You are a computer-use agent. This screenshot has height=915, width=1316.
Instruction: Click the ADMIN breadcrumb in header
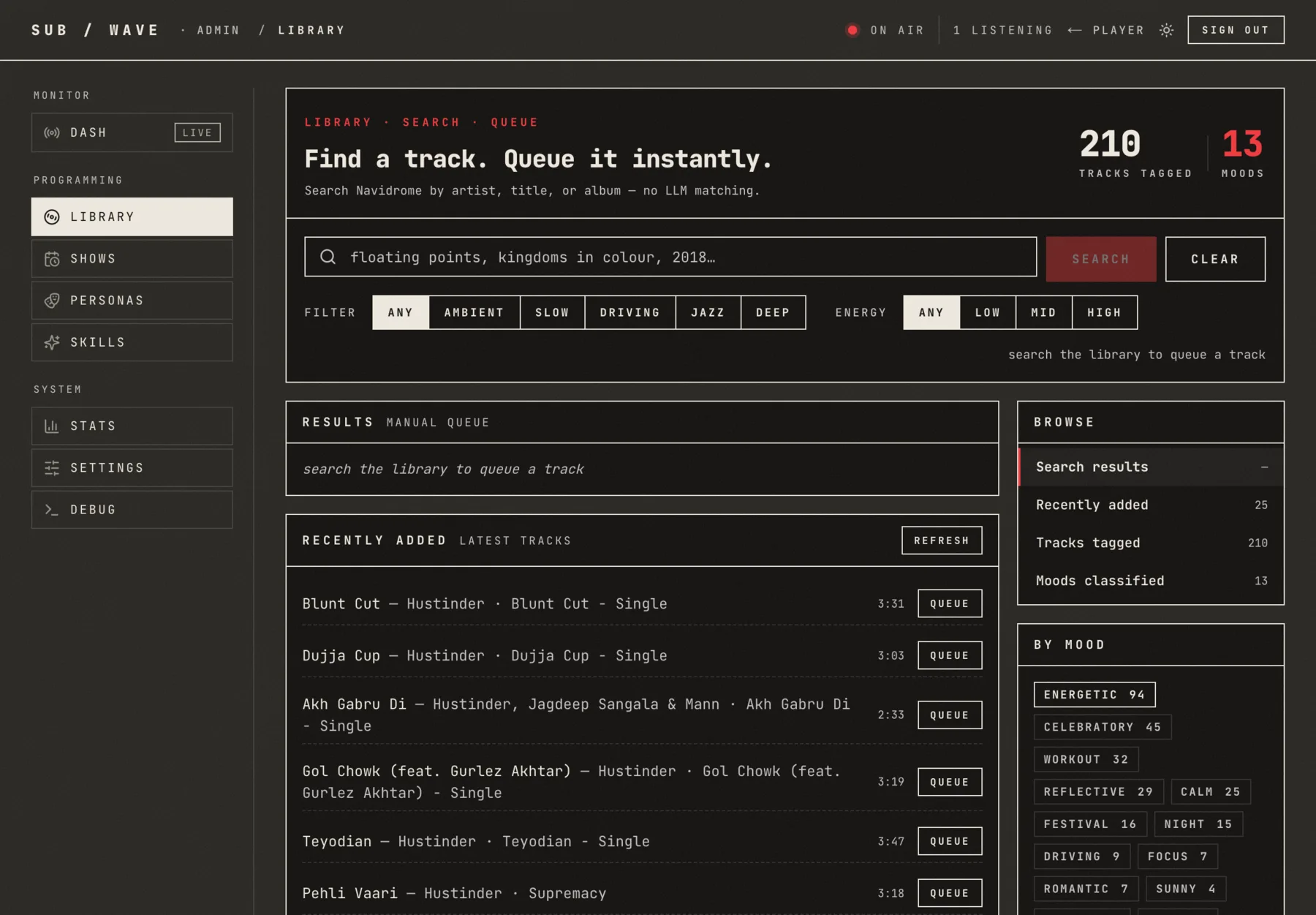218,30
